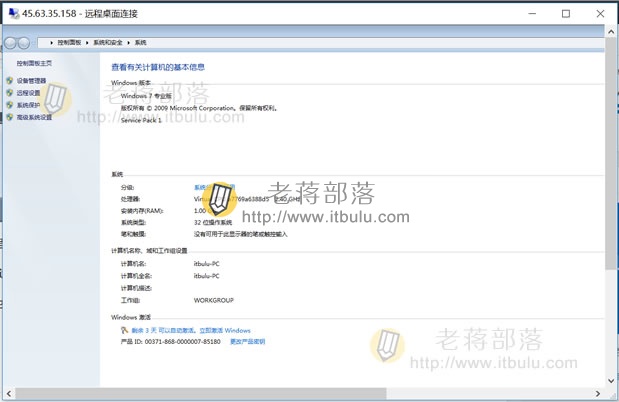Click the horizontal scrollbar thumb at bottom

coord(201,393)
